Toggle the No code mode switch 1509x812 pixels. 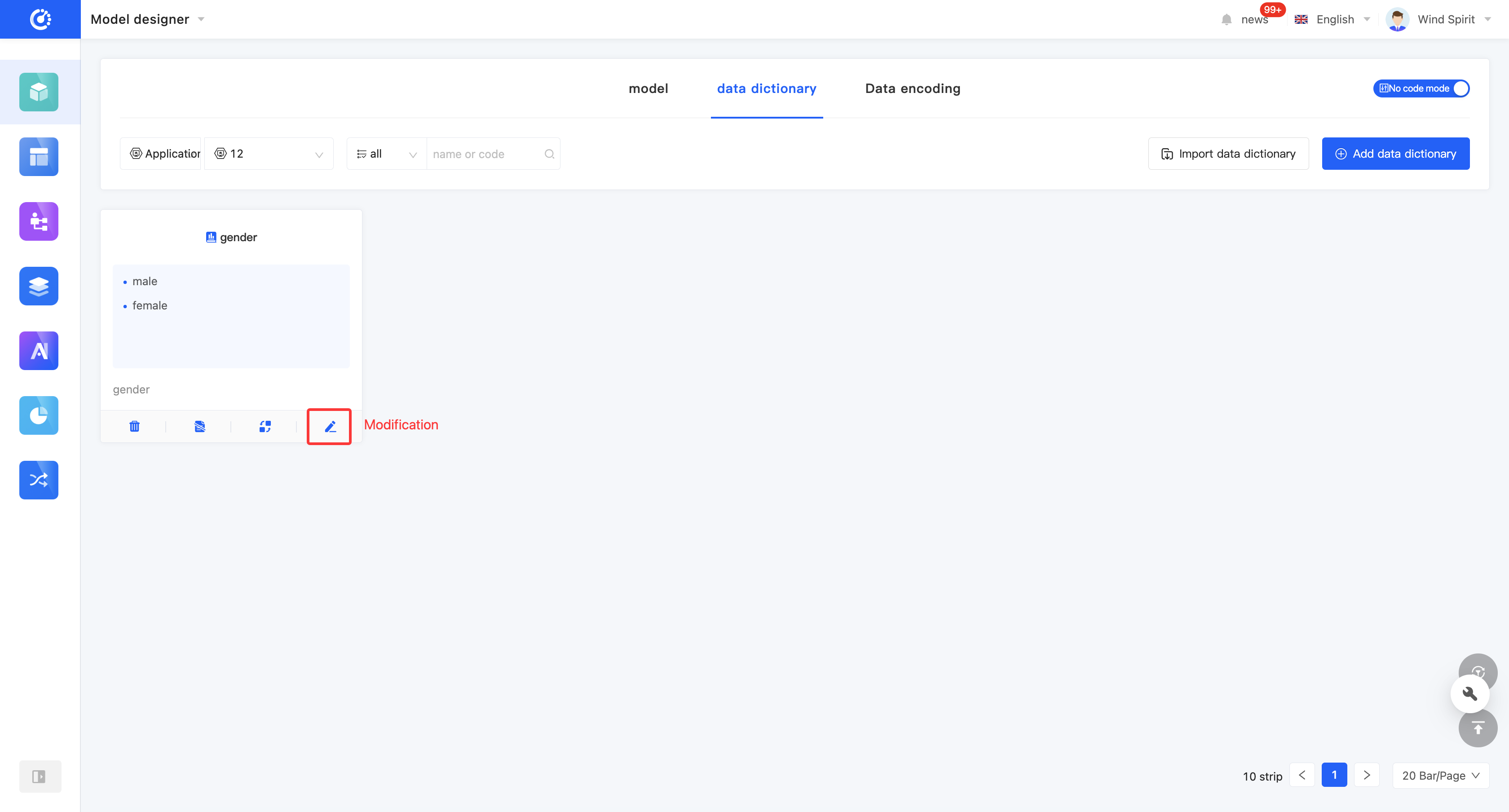(1421, 88)
